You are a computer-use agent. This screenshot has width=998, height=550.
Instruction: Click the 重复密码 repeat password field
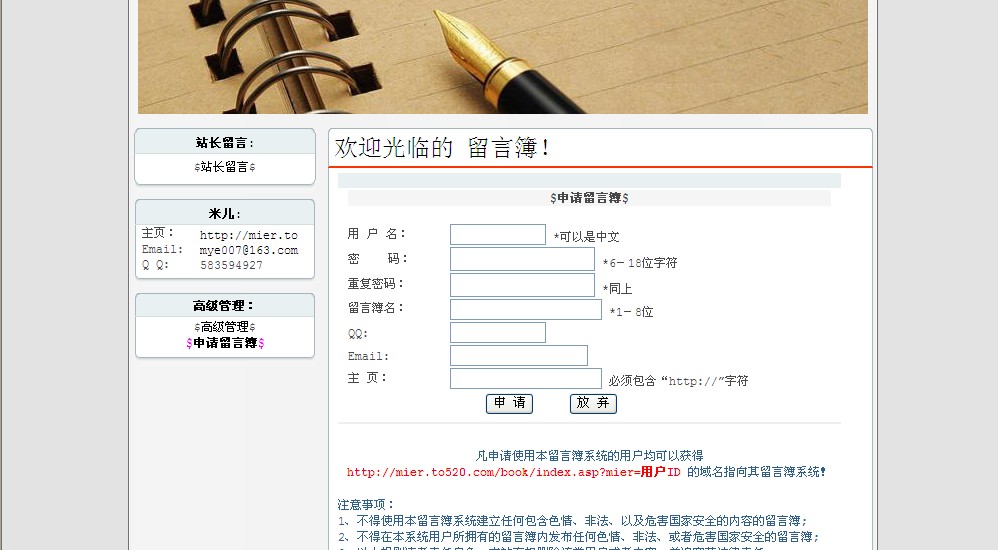coord(522,285)
